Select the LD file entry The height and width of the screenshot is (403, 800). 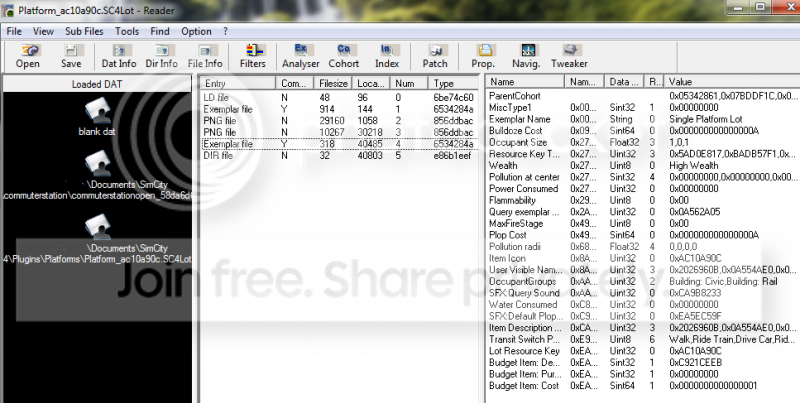tap(339, 97)
